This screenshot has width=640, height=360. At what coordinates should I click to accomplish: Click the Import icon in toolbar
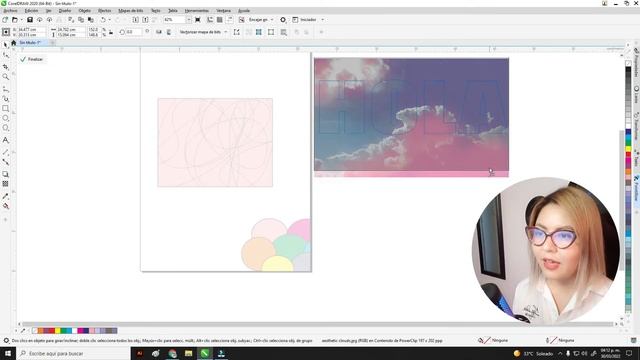pyautogui.click(x=136, y=20)
